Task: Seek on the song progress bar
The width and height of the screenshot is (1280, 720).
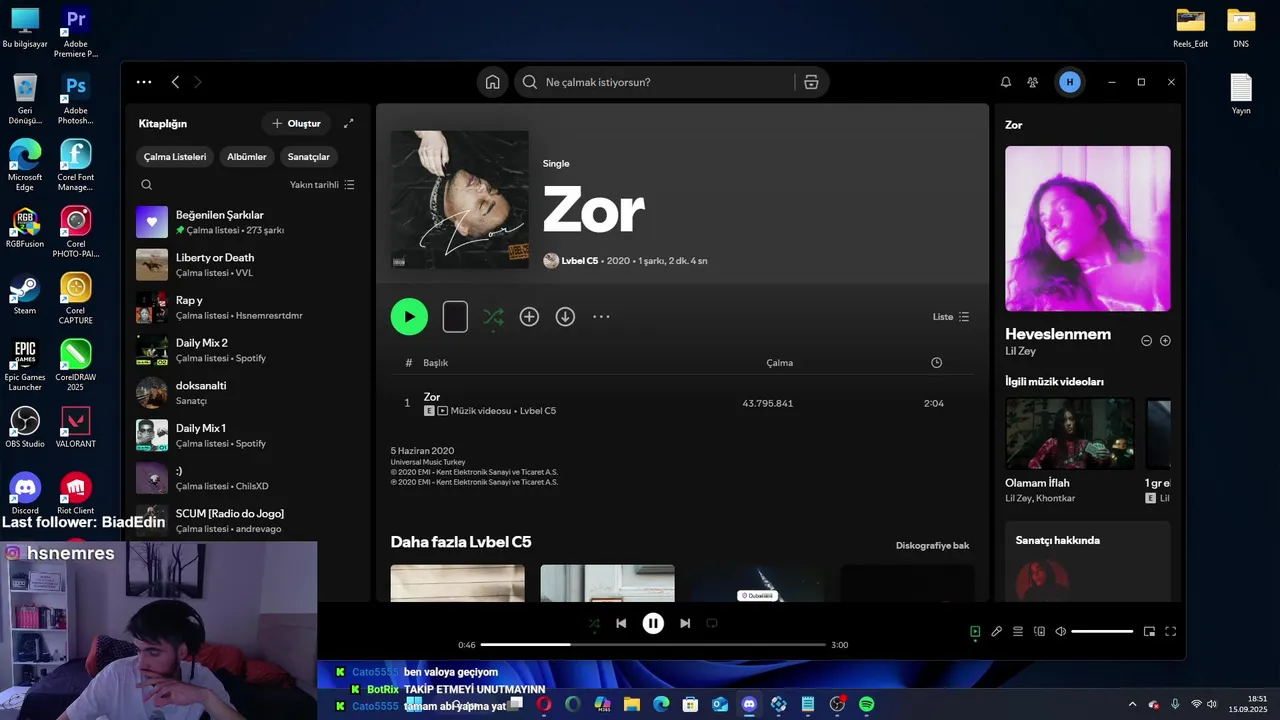Action: pos(653,645)
